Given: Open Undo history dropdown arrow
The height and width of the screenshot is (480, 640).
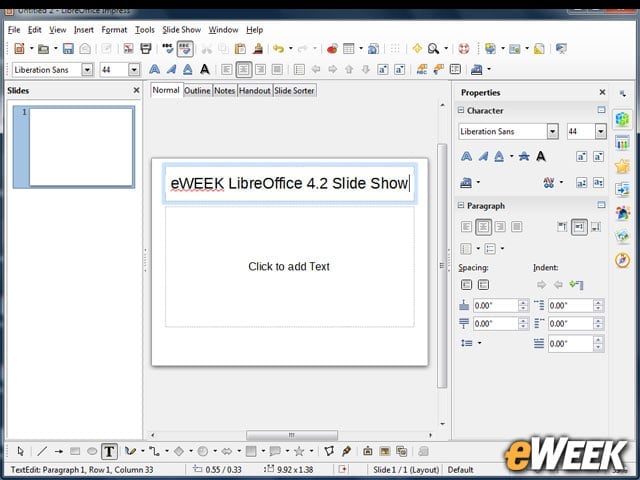Looking at the screenshot, I should [x=291, y=49].
